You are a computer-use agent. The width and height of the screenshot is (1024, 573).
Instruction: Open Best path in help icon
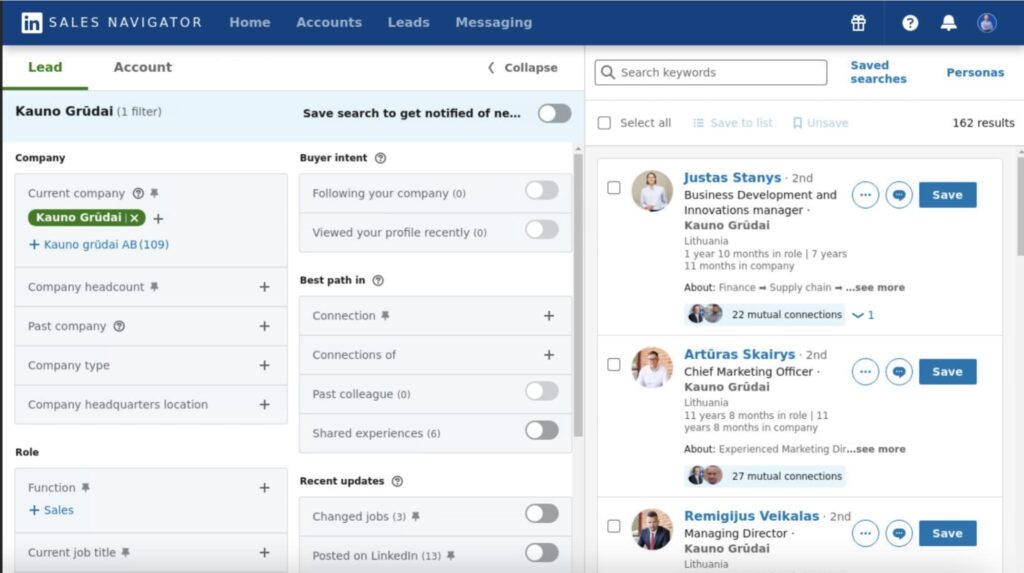click(377, 280)
